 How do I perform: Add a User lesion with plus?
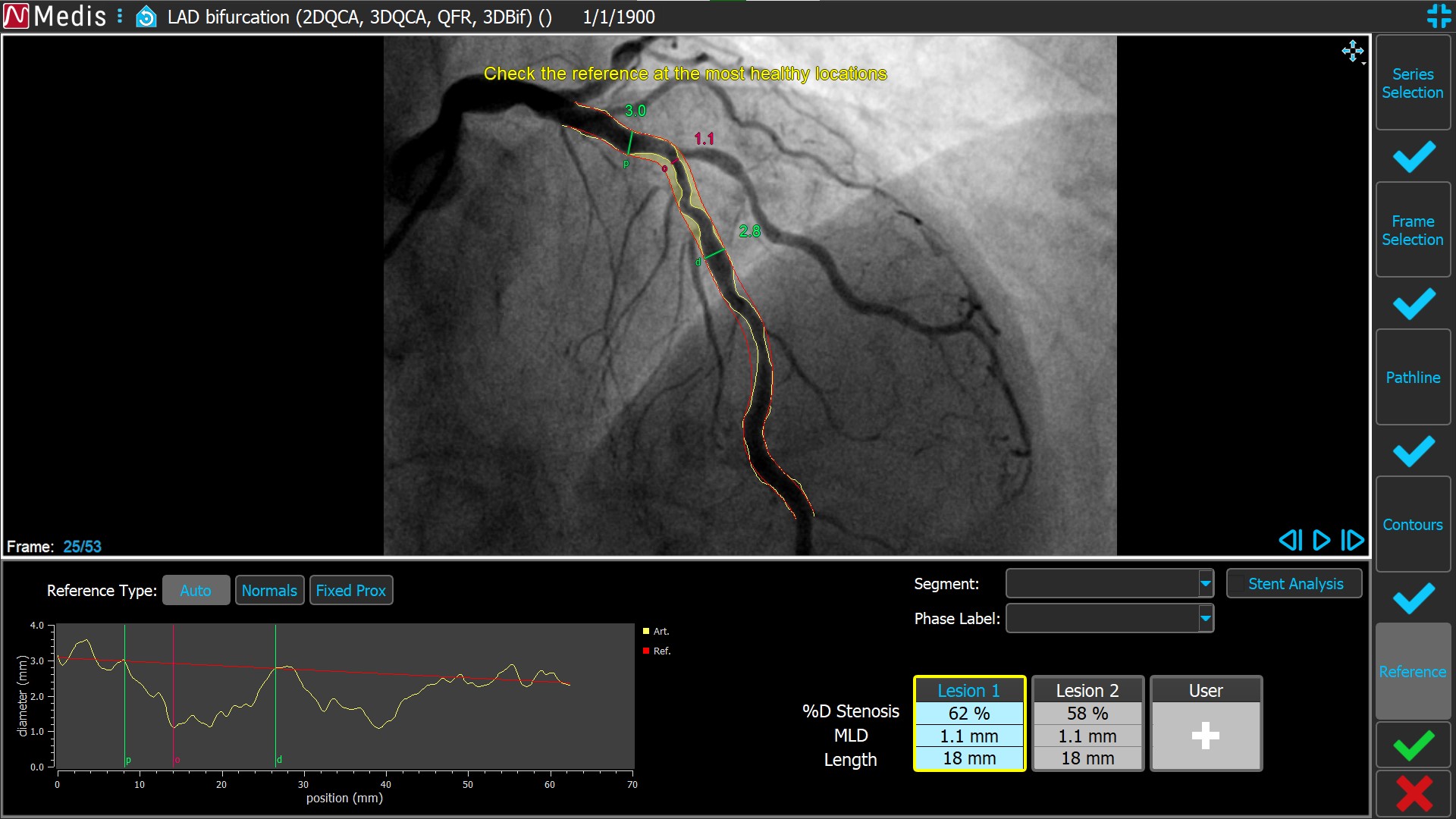tap(1205, 735)
